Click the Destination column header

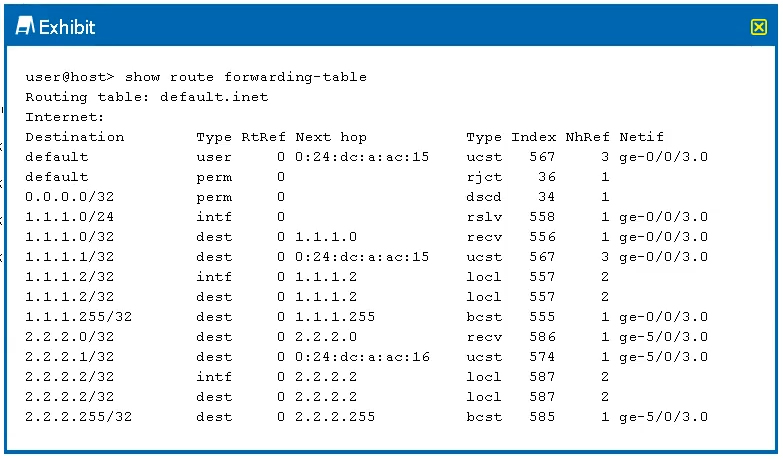coord(75,137)
